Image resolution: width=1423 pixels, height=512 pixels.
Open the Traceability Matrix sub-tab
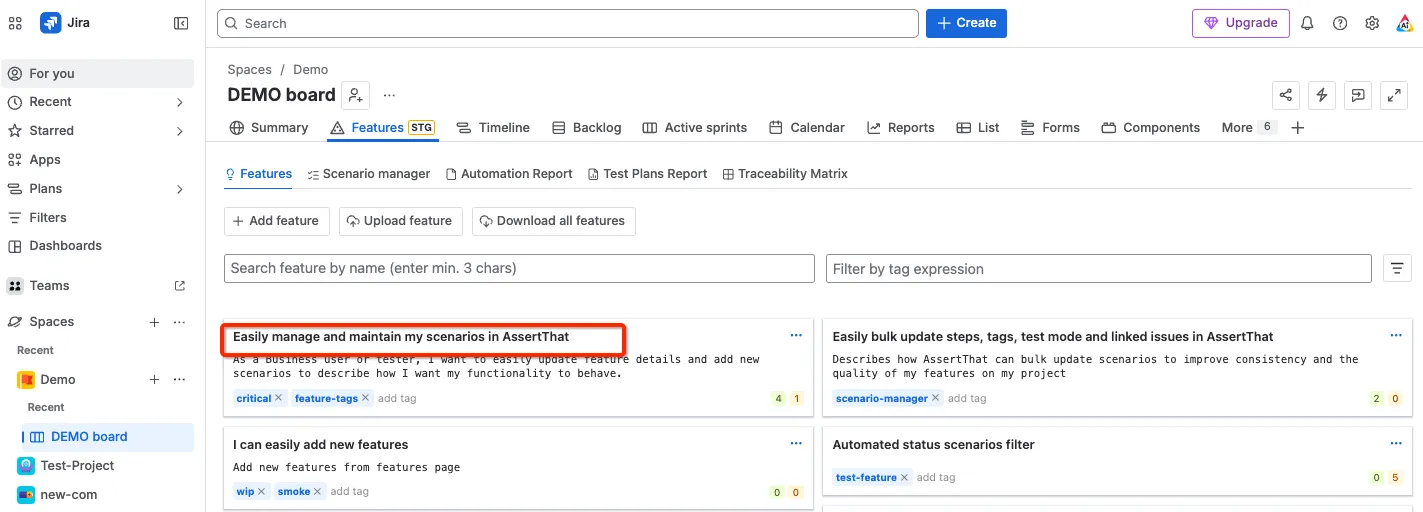pos(785,174)
